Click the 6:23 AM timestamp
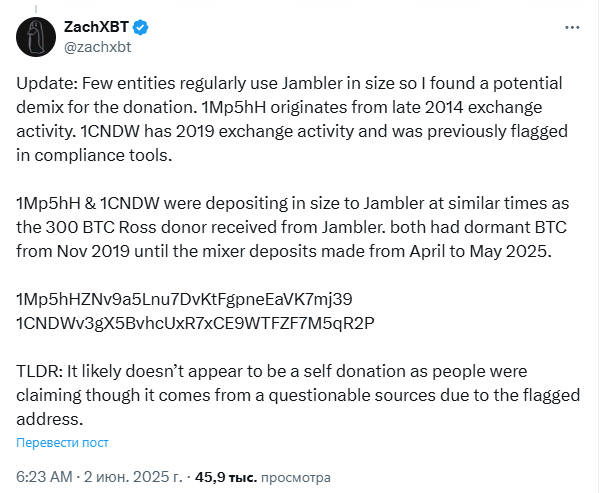The height and width of the screenshot is (493, 601). coord(44,477)
